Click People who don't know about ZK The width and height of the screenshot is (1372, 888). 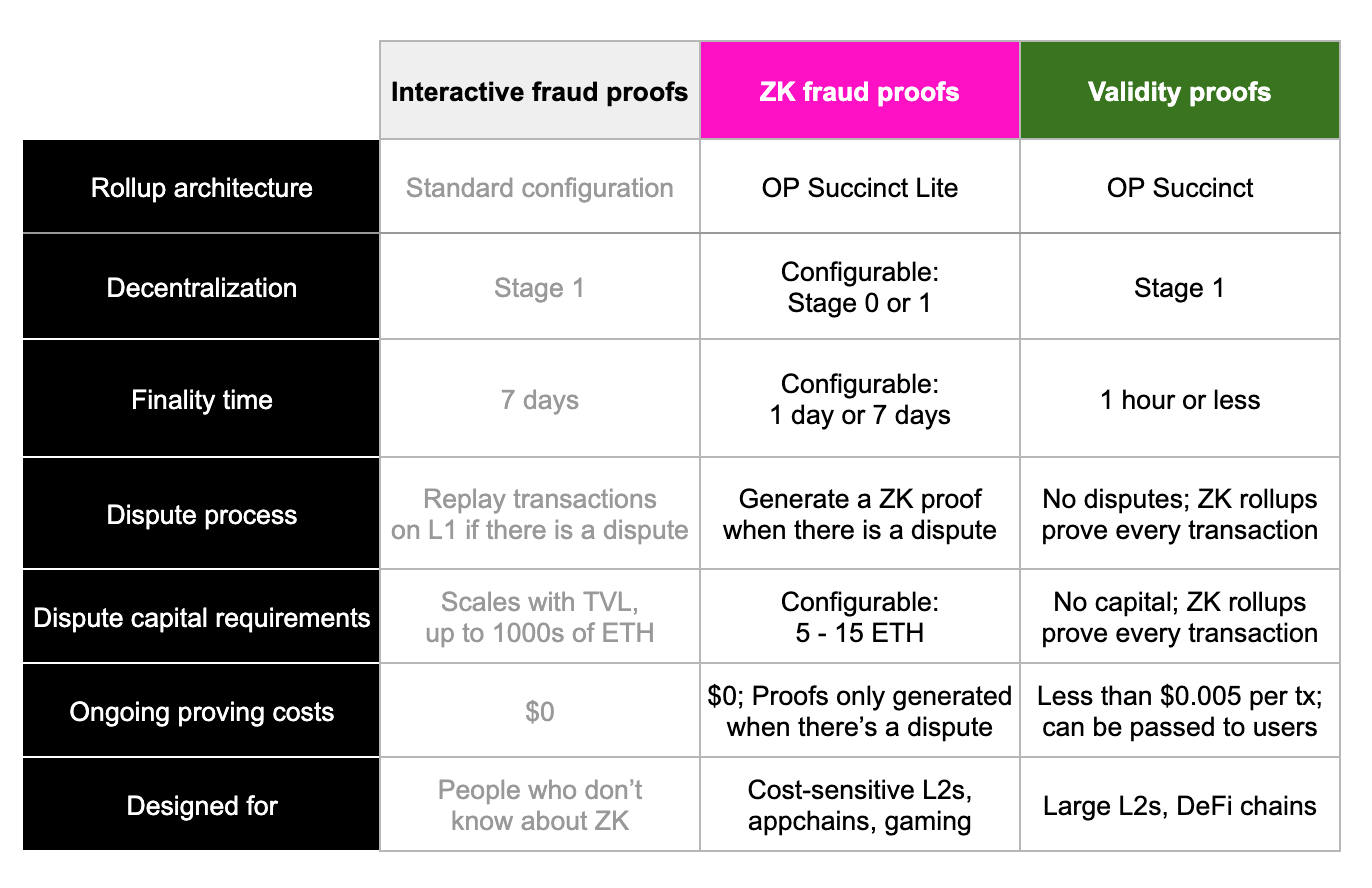539,805
